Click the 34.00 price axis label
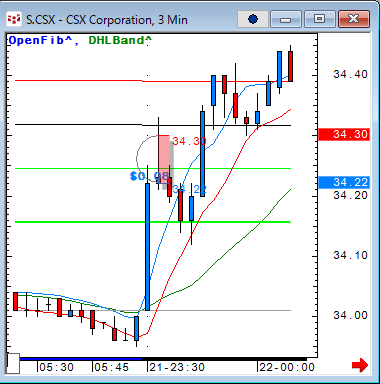Viewport: 380px width, 384px height. tap(350, 315)
